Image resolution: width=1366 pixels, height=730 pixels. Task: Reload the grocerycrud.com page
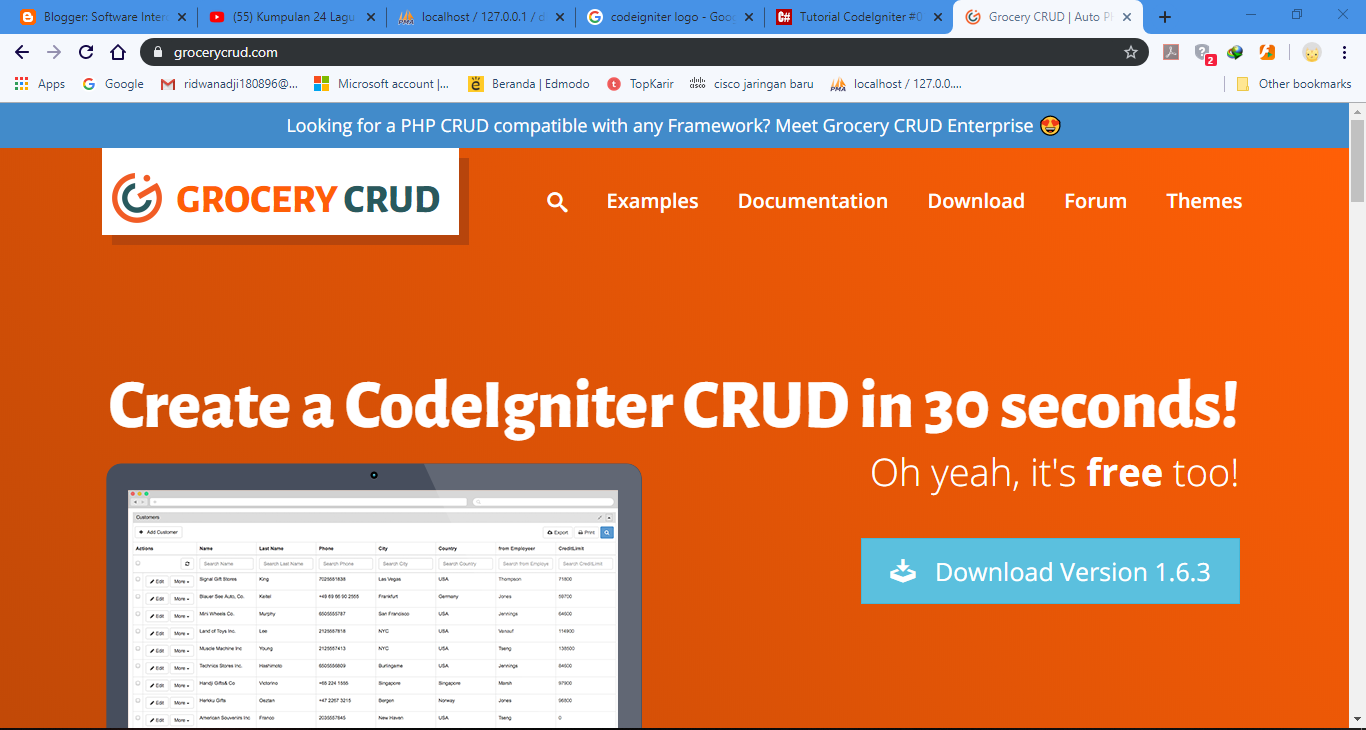point(86,52)
